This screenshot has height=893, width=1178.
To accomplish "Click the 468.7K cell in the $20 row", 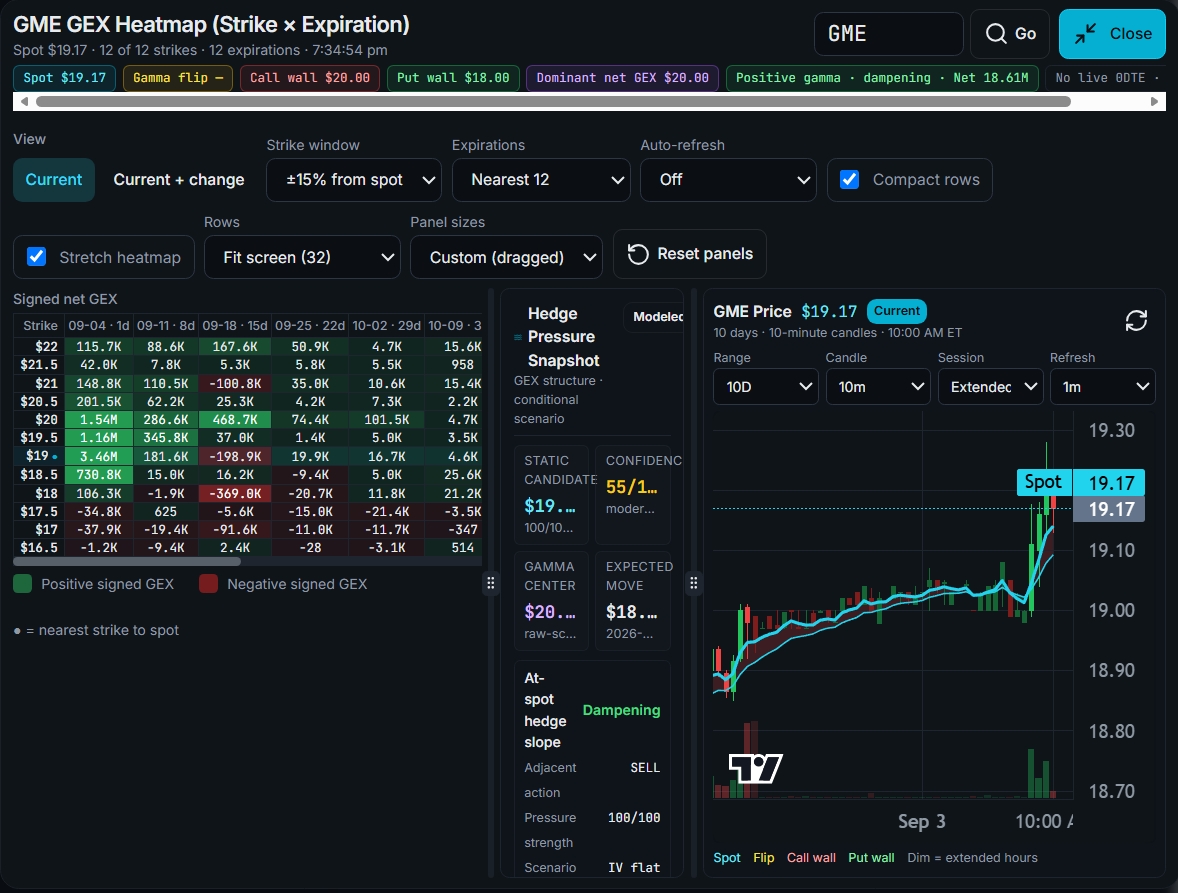I will pos(234,419).
